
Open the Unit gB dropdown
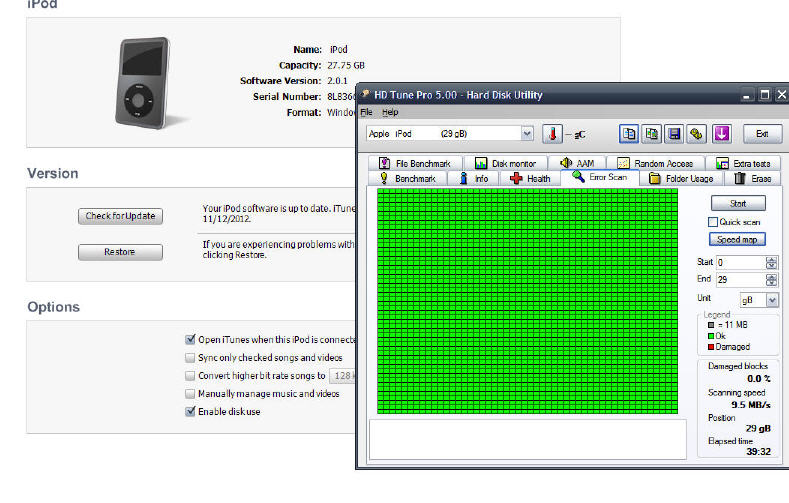coord(772,300)
